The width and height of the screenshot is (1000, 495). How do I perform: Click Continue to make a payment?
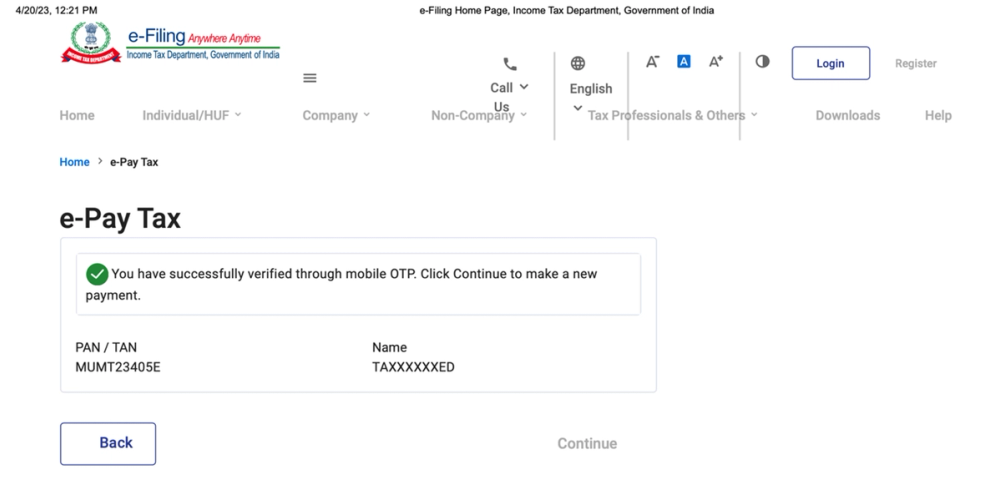point(587,443)
